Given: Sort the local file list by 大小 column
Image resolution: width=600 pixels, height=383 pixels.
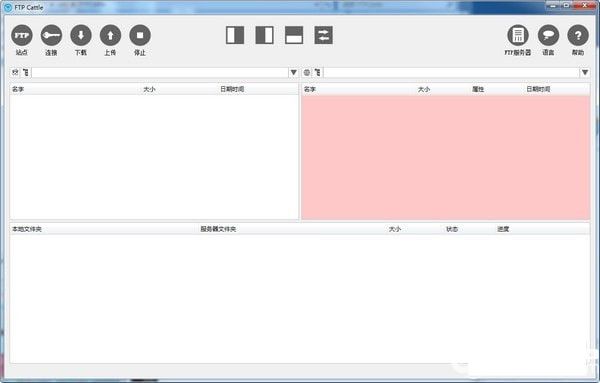Looking at the screenshot, I should click(149, 89).
